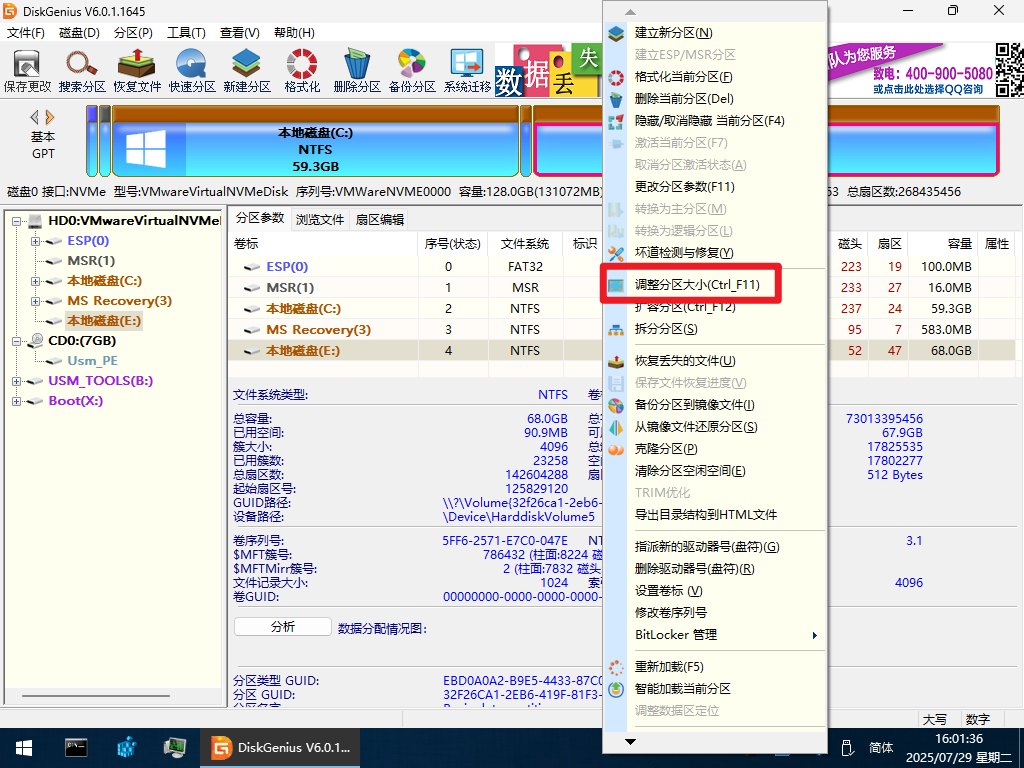
Task: Open the 工具(T) menu
Action: [x=186, y=33]
